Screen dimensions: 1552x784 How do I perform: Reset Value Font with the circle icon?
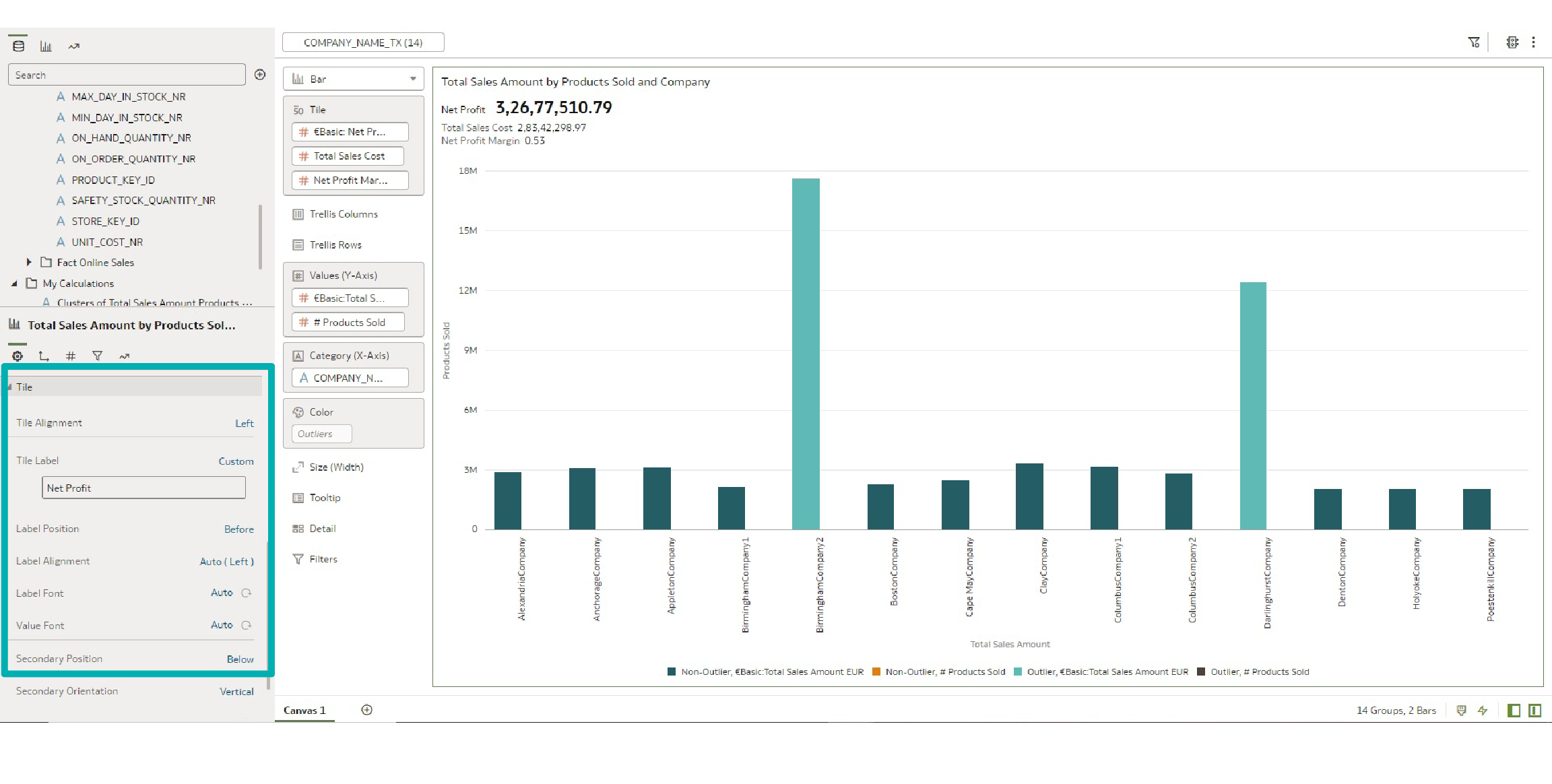[x=247, y=625]
